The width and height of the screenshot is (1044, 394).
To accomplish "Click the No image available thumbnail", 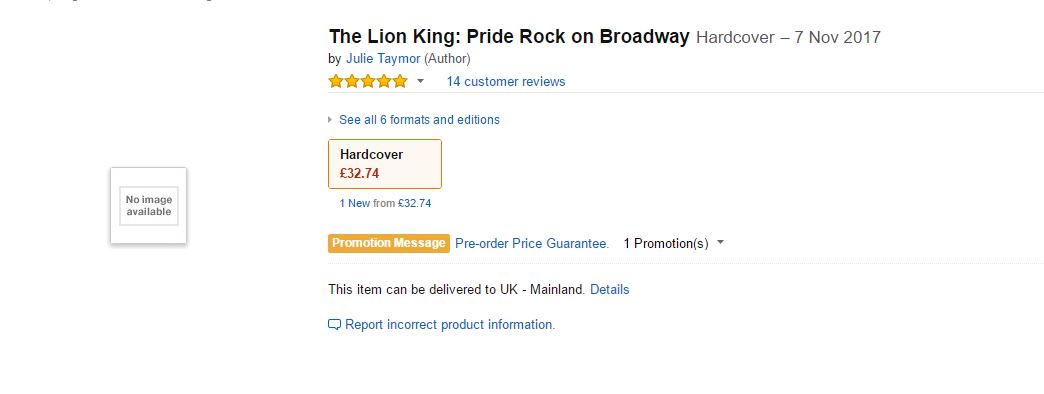I will pyautogui.click(x=148, y=206).
